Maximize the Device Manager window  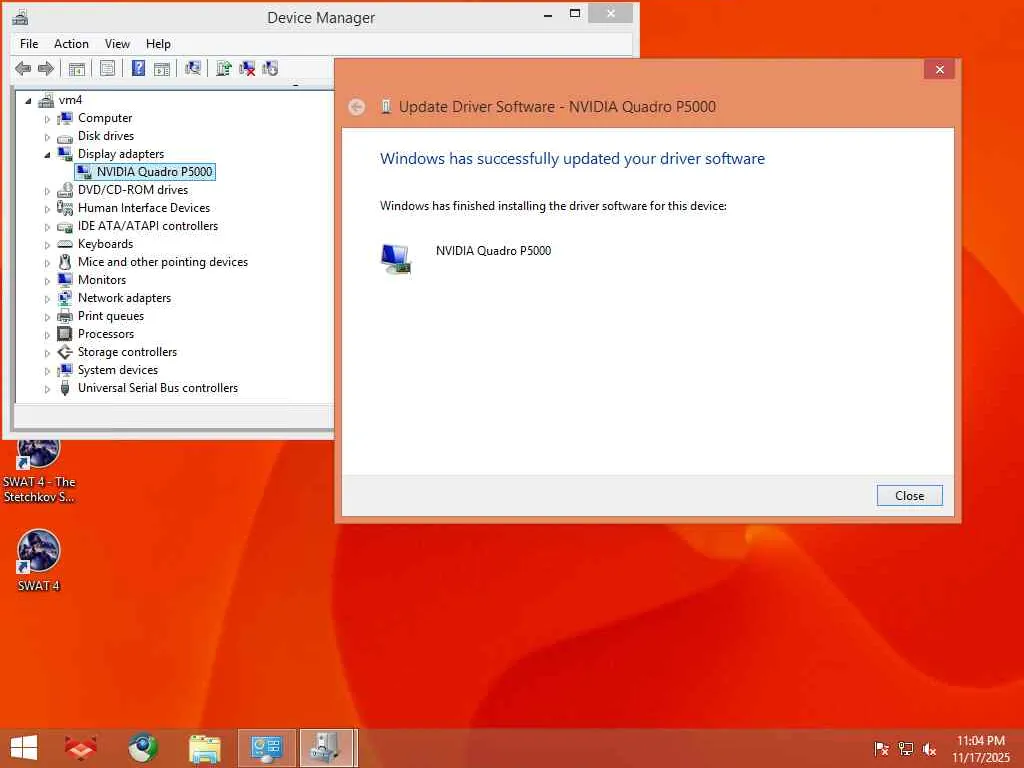coord(575,14)
